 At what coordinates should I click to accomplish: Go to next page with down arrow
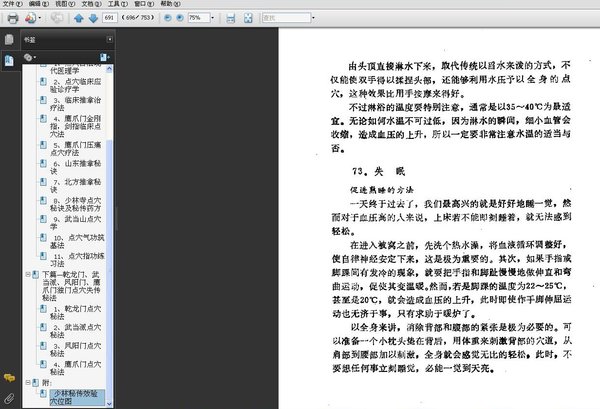point(93,18)
